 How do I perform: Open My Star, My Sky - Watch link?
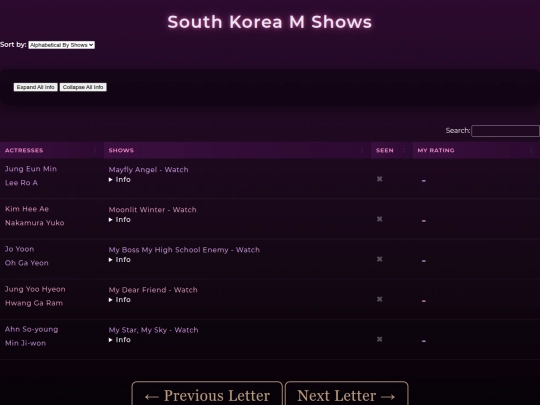tap(154, 330)
